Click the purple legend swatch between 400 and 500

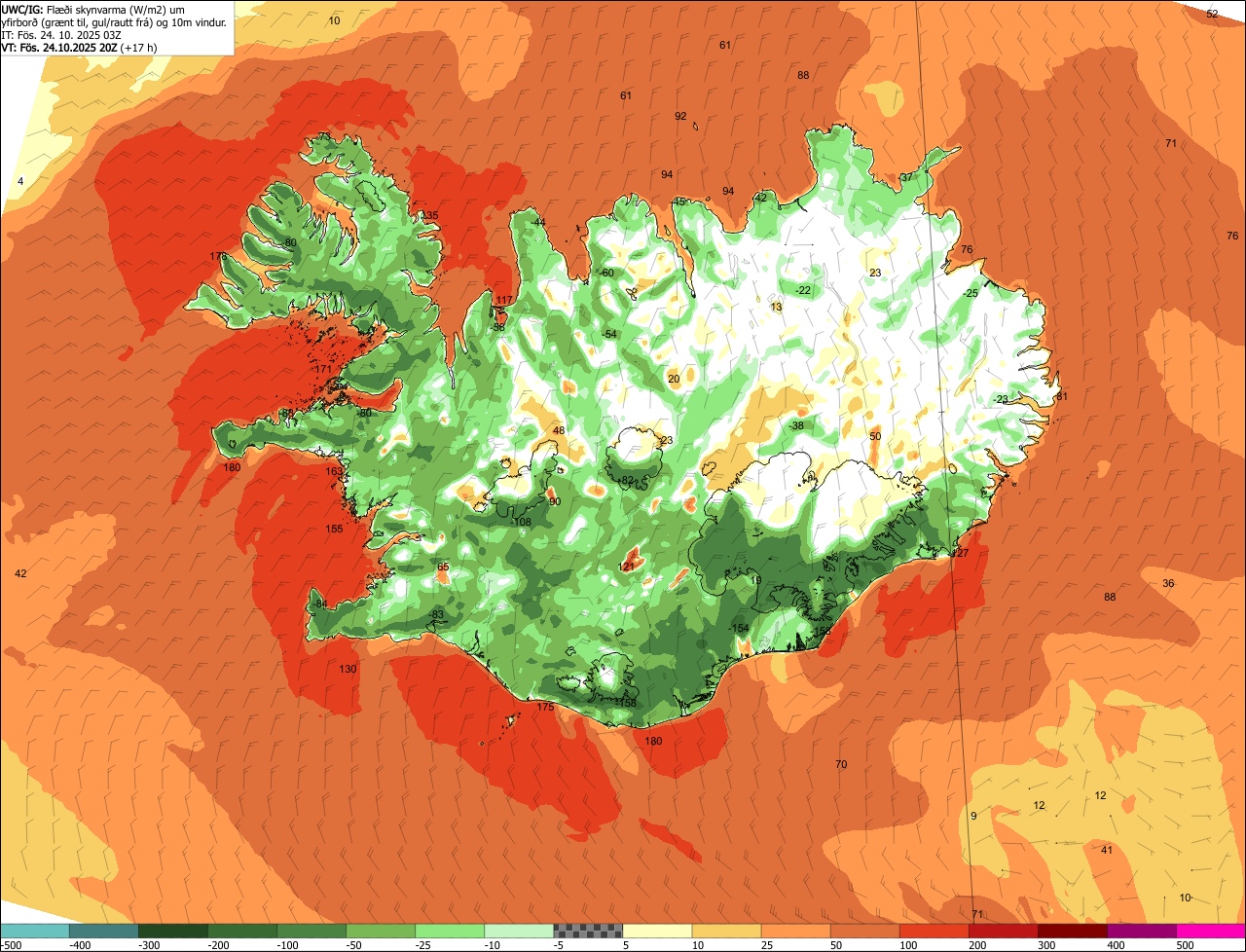point(1141,931)
